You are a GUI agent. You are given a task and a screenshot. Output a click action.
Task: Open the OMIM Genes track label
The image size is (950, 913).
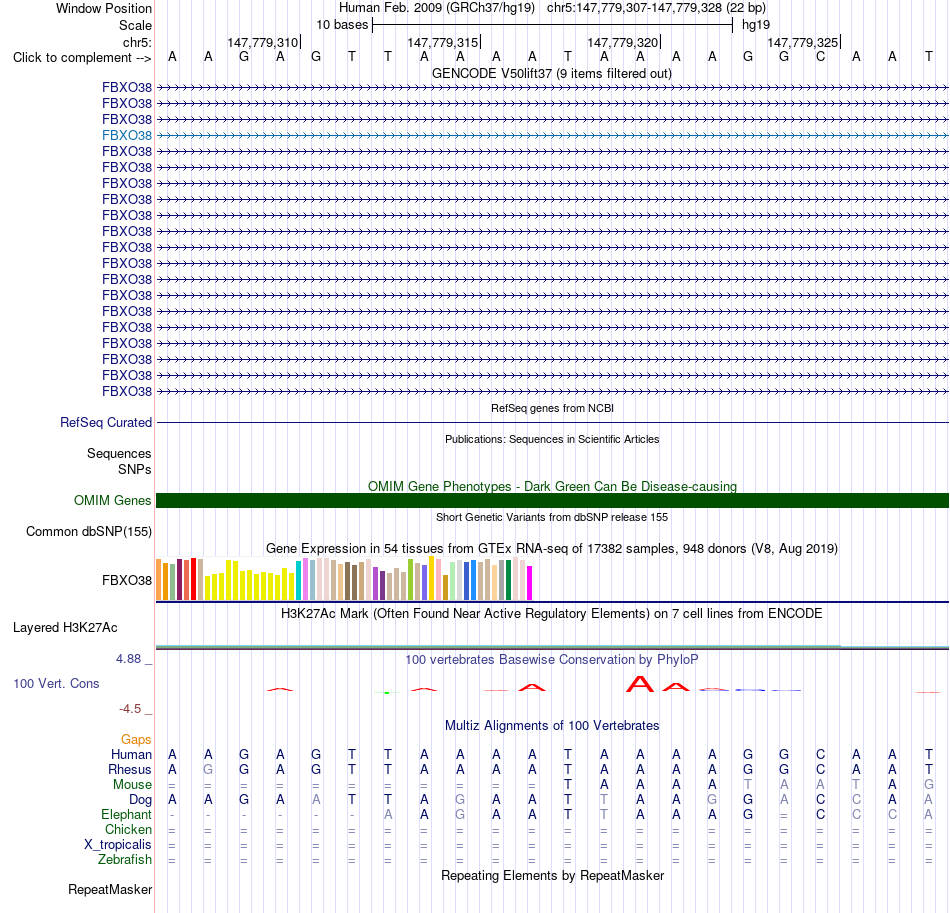pos(112,500)
